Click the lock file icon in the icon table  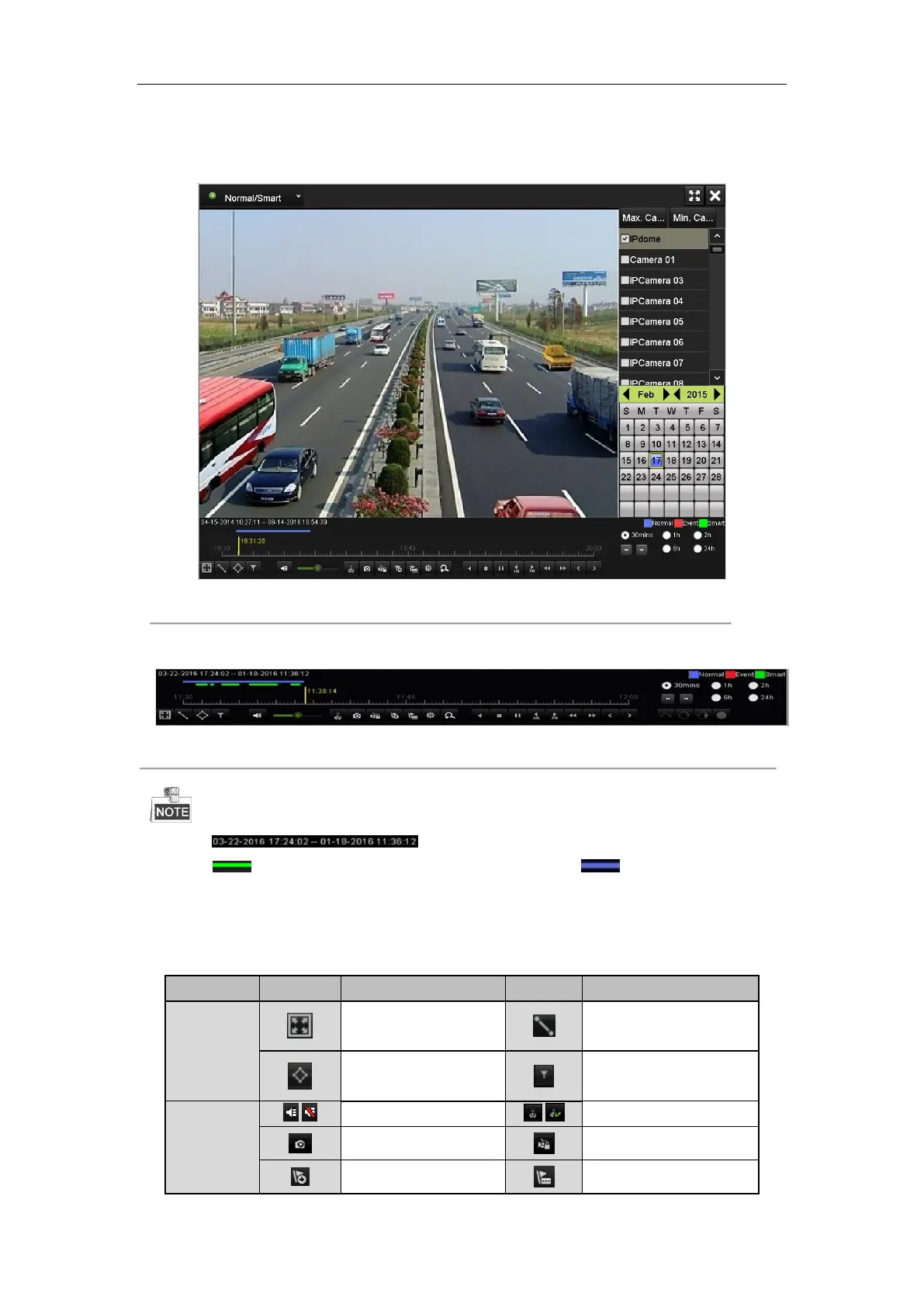(x=544, y=1143)
